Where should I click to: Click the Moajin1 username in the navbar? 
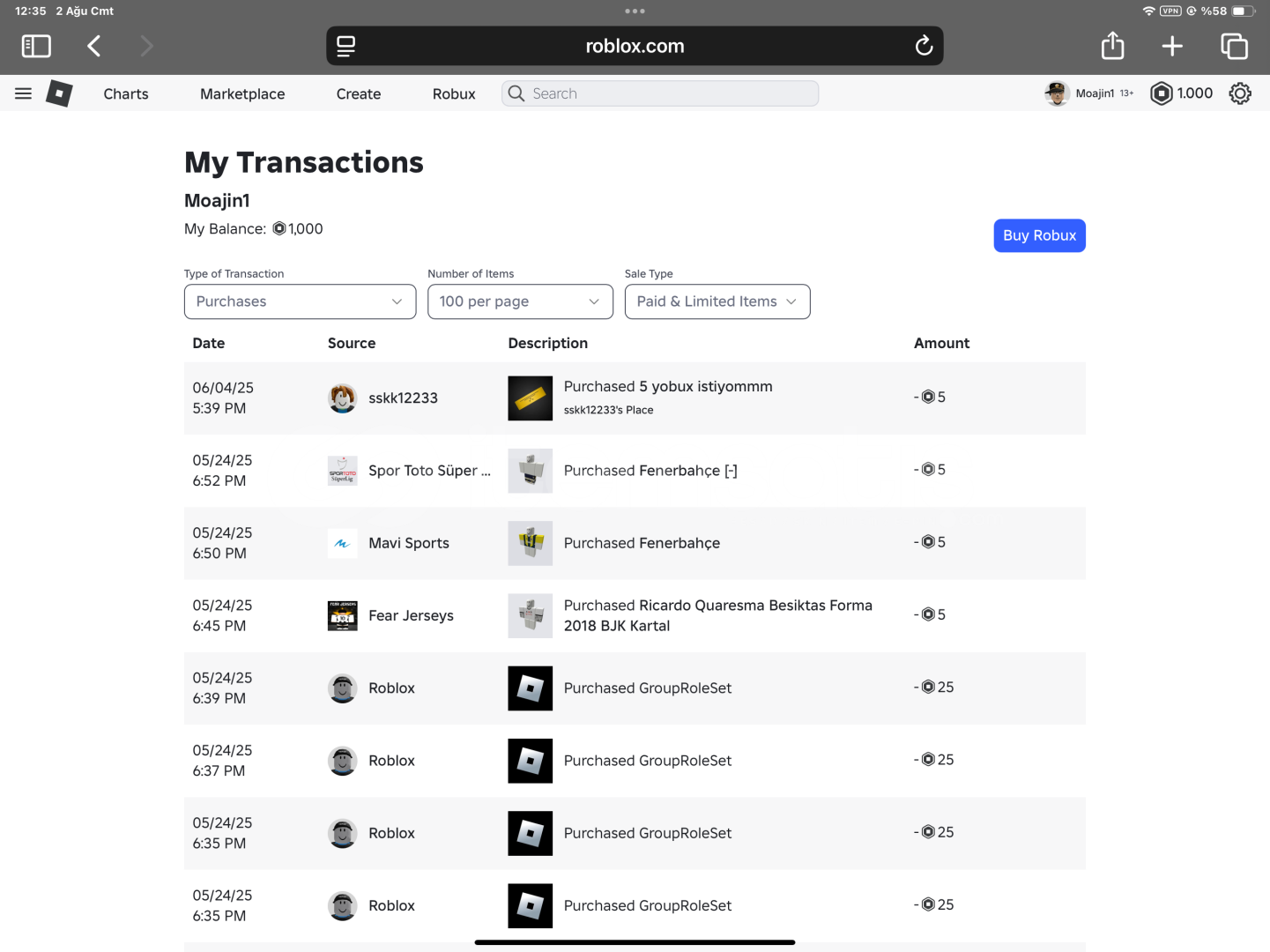(x=1095, y=93)
